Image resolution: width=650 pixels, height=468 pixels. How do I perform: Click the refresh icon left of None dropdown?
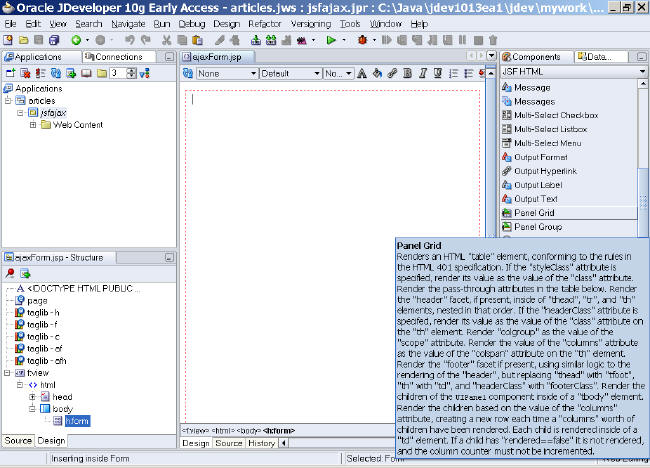coord(188,73)
